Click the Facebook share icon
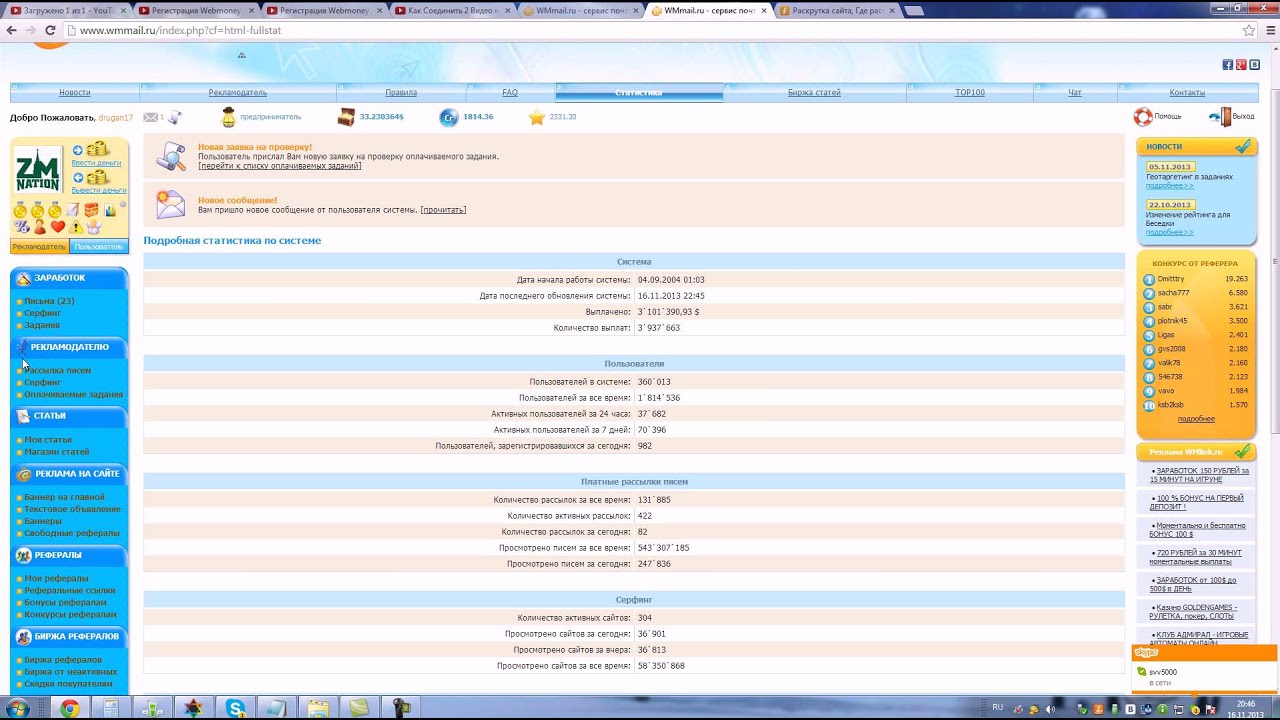 click(x=1228, y=65)
